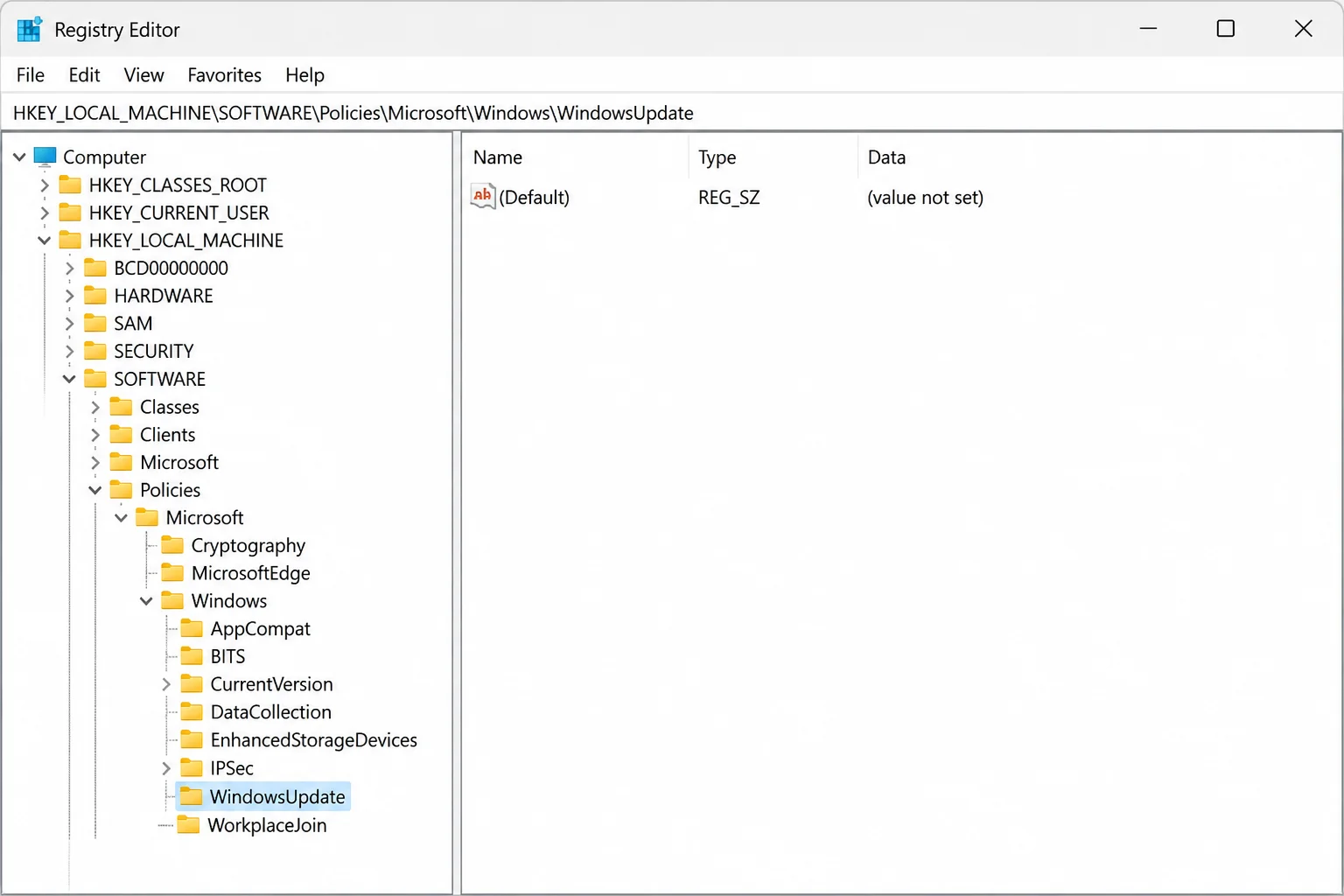Open the View menu
This screenshot has height=896, width=1344.
coord(143,75)
